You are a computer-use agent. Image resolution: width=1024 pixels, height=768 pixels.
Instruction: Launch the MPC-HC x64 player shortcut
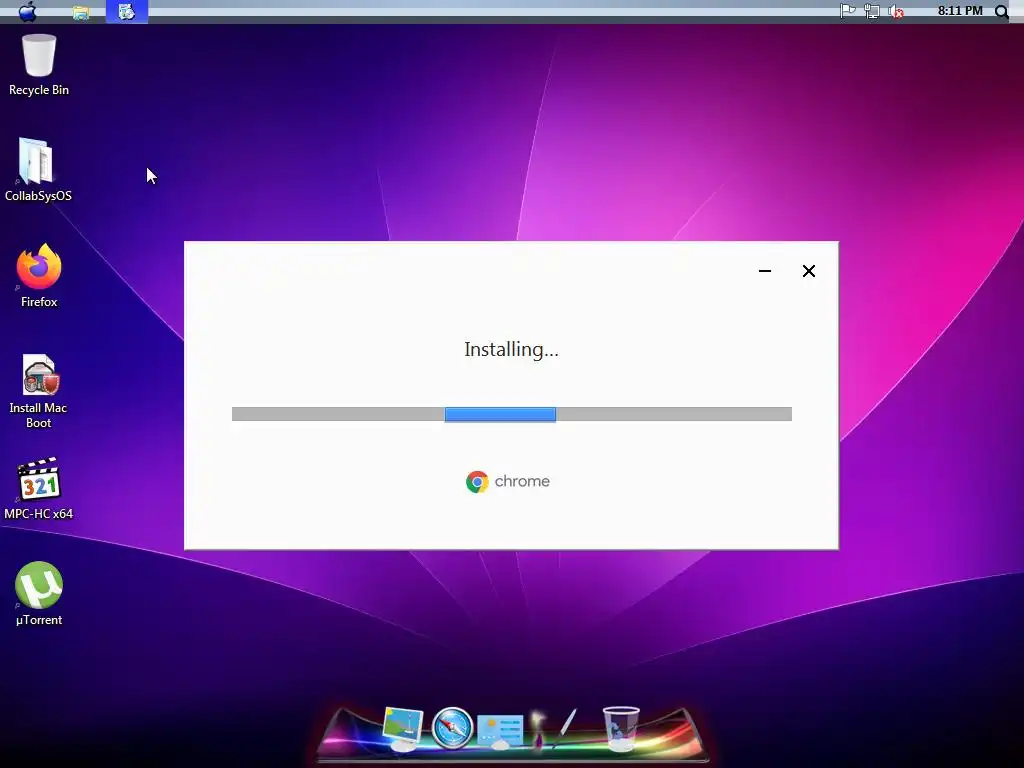[x=39, y=488]
